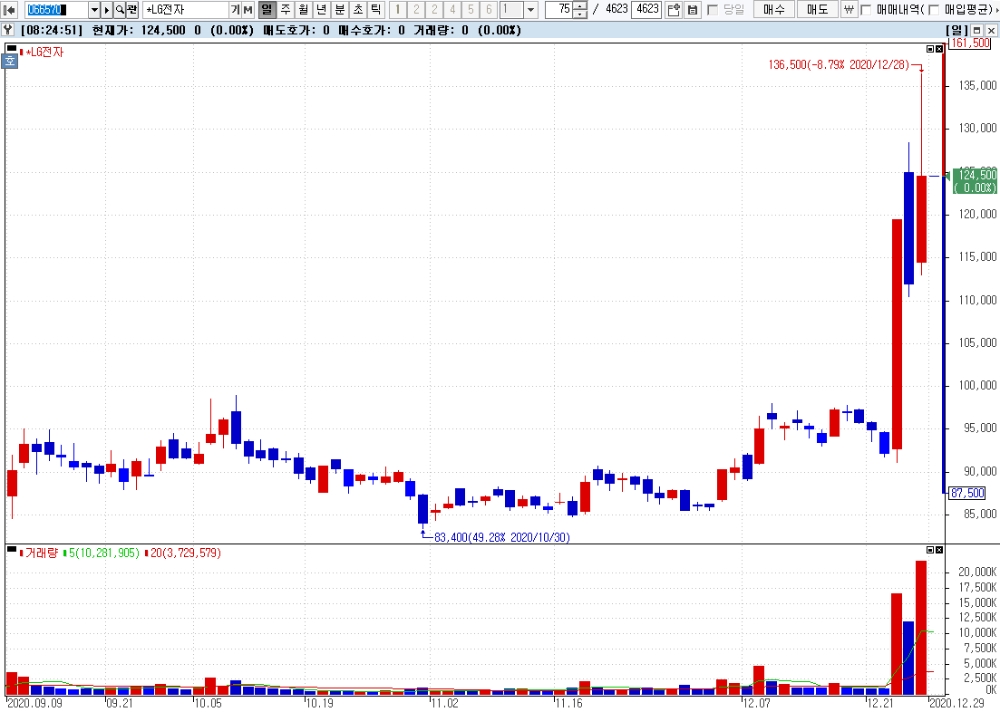Click the next stock arrow button
Screen dimensions: 1000x712
tap(107, 10)
